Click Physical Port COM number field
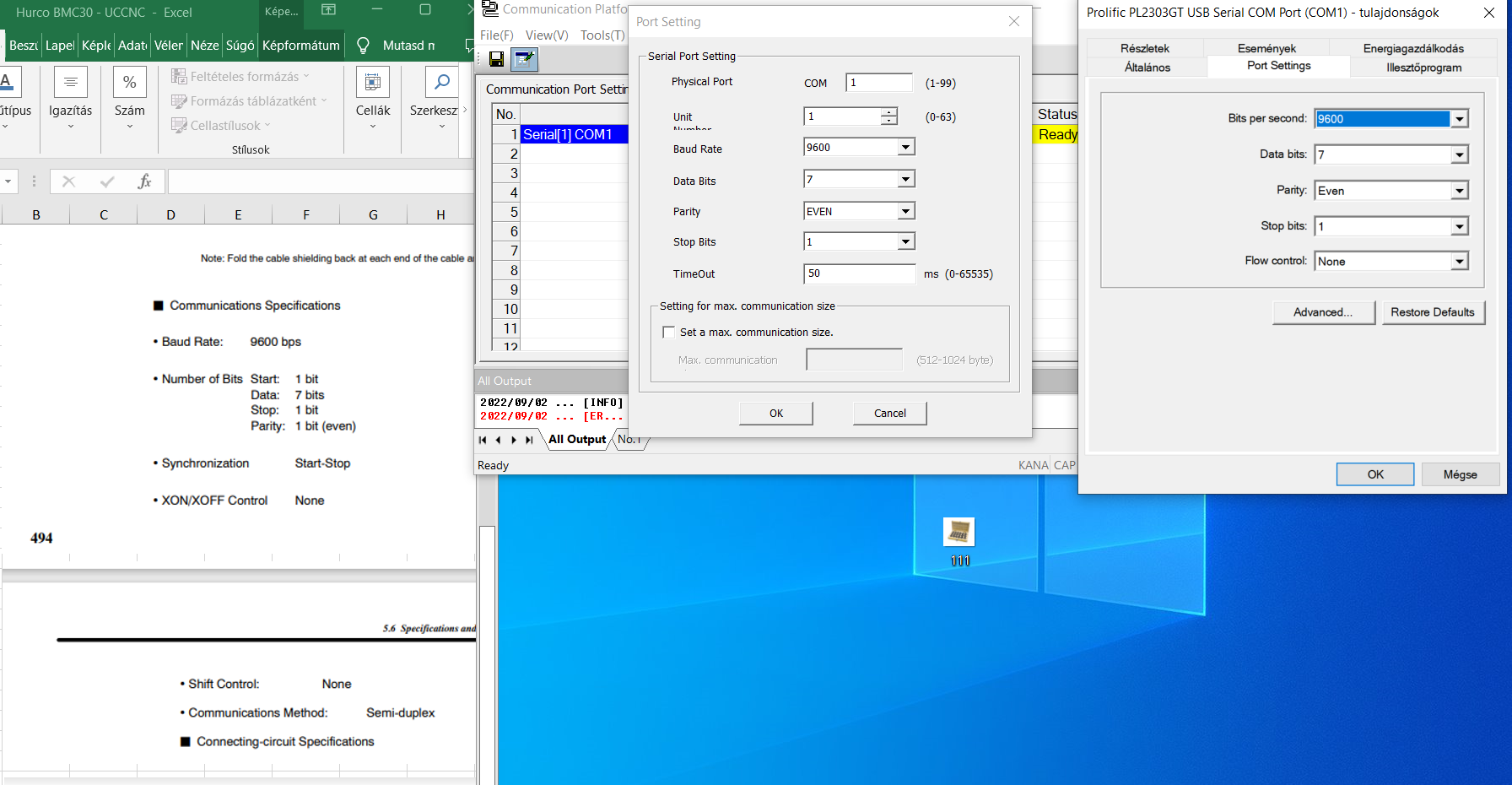 pos(879,83)
